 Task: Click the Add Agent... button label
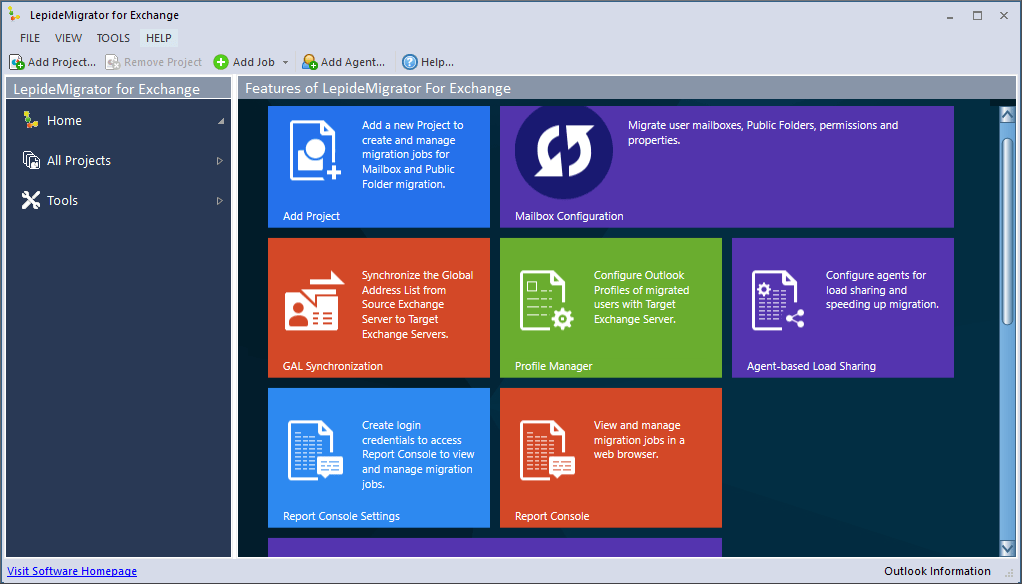(353, 62)
